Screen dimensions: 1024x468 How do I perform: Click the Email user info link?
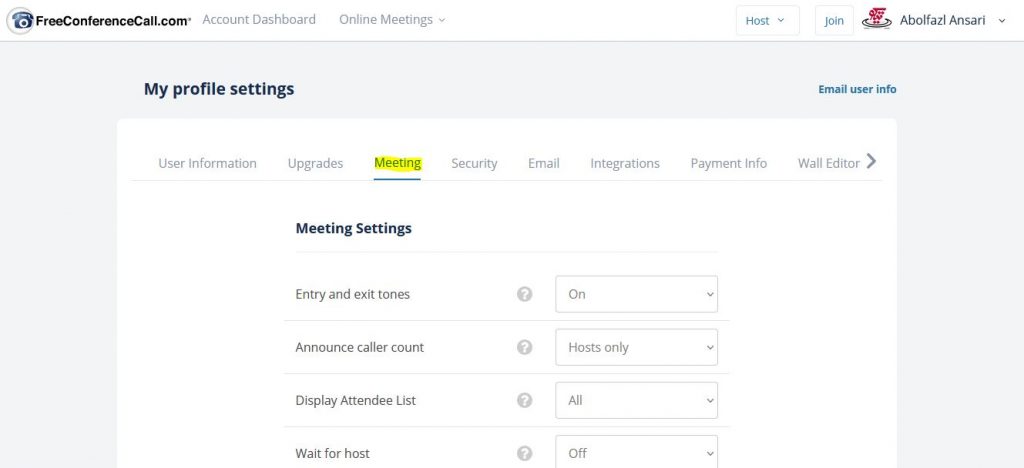pyautogui.click(x=857, y=89)
